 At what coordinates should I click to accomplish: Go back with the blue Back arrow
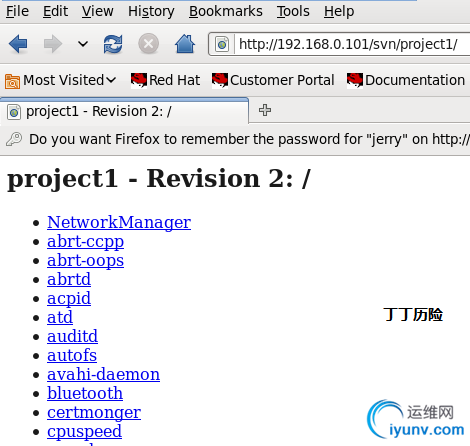(x=18, y=44)
